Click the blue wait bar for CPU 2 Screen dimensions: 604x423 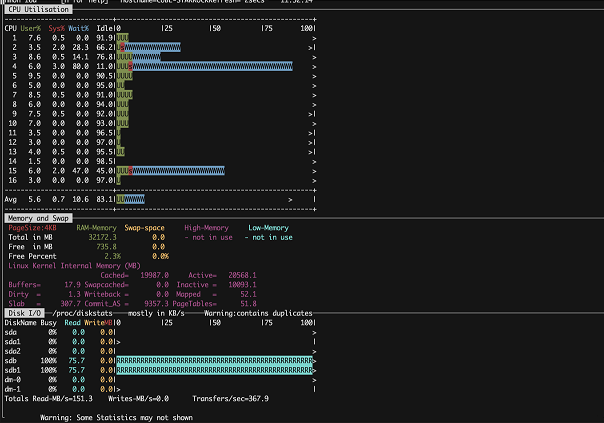pyautogui.click(x=153, y=47)
